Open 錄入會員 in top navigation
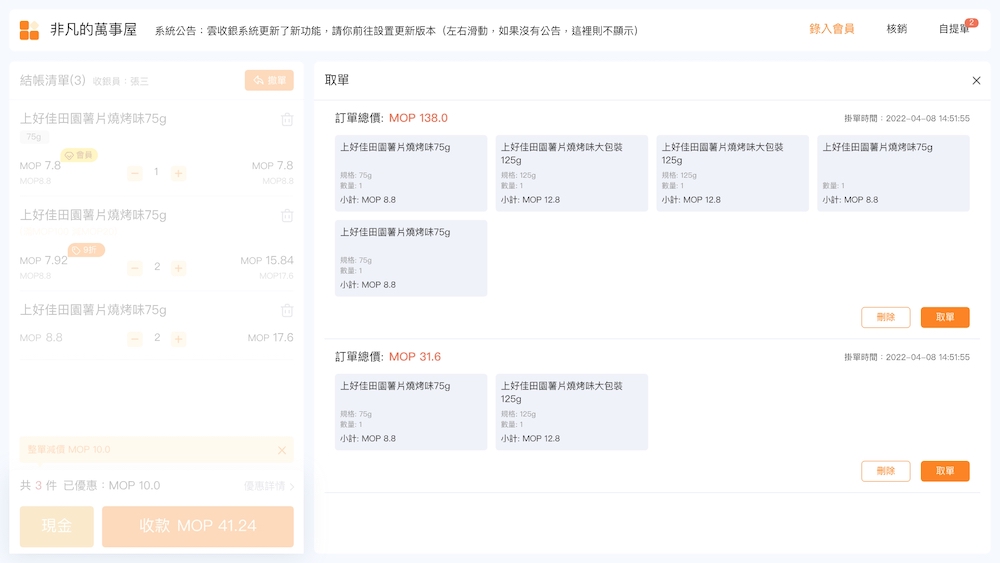The image size is (1000, 563). point(831,29)
